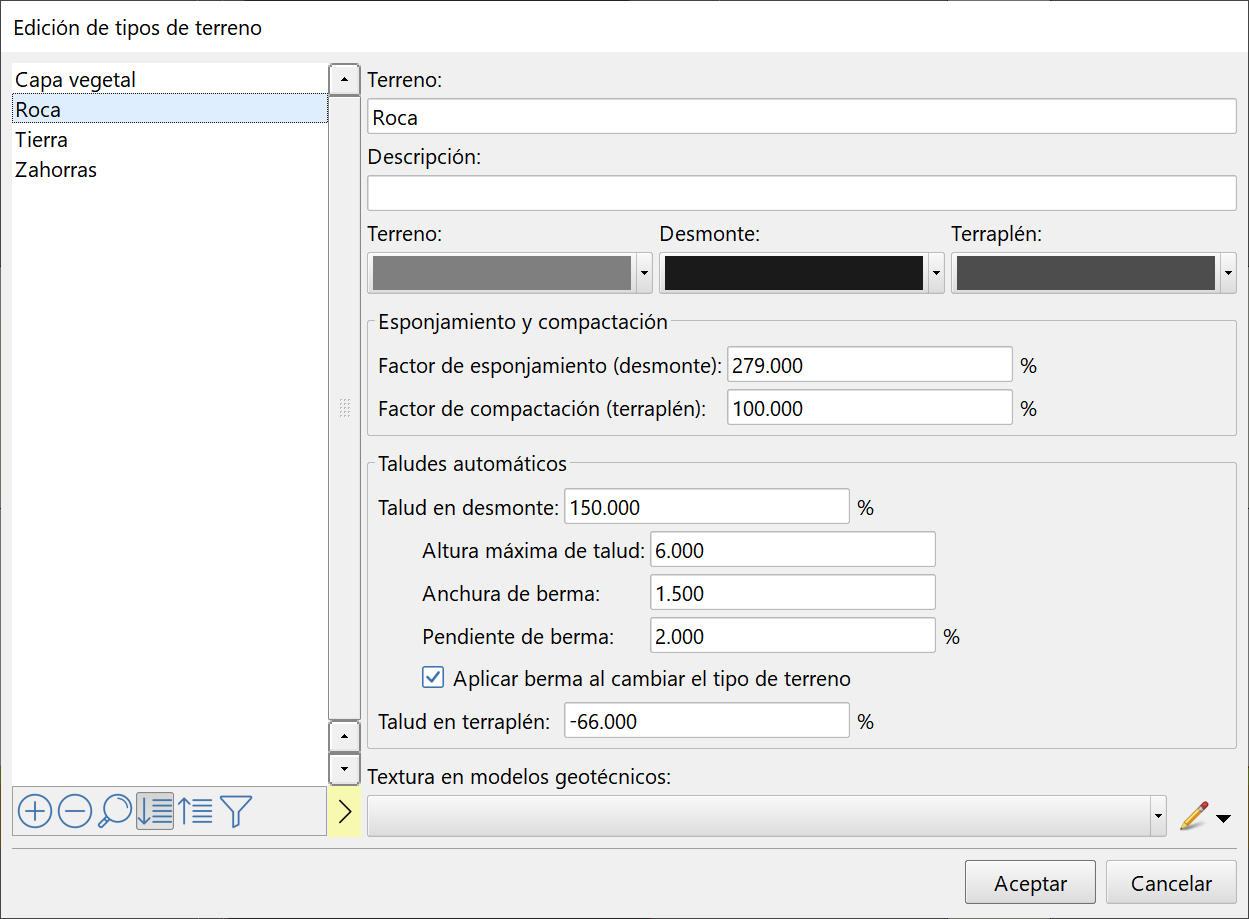Click the scroll up arrow atop the list
This screenshot has width=1249, height=919.
coord(344,79)
